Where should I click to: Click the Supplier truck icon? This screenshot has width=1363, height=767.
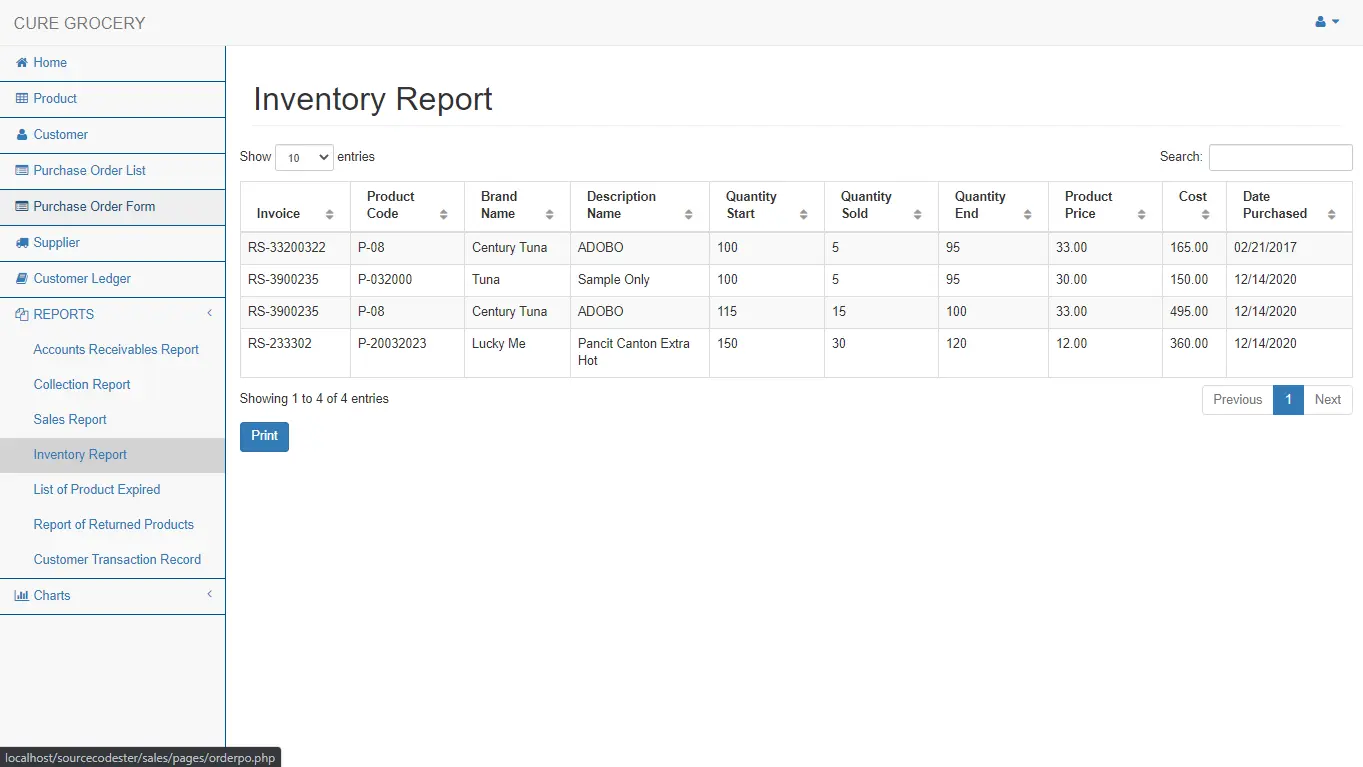[22, 243]
